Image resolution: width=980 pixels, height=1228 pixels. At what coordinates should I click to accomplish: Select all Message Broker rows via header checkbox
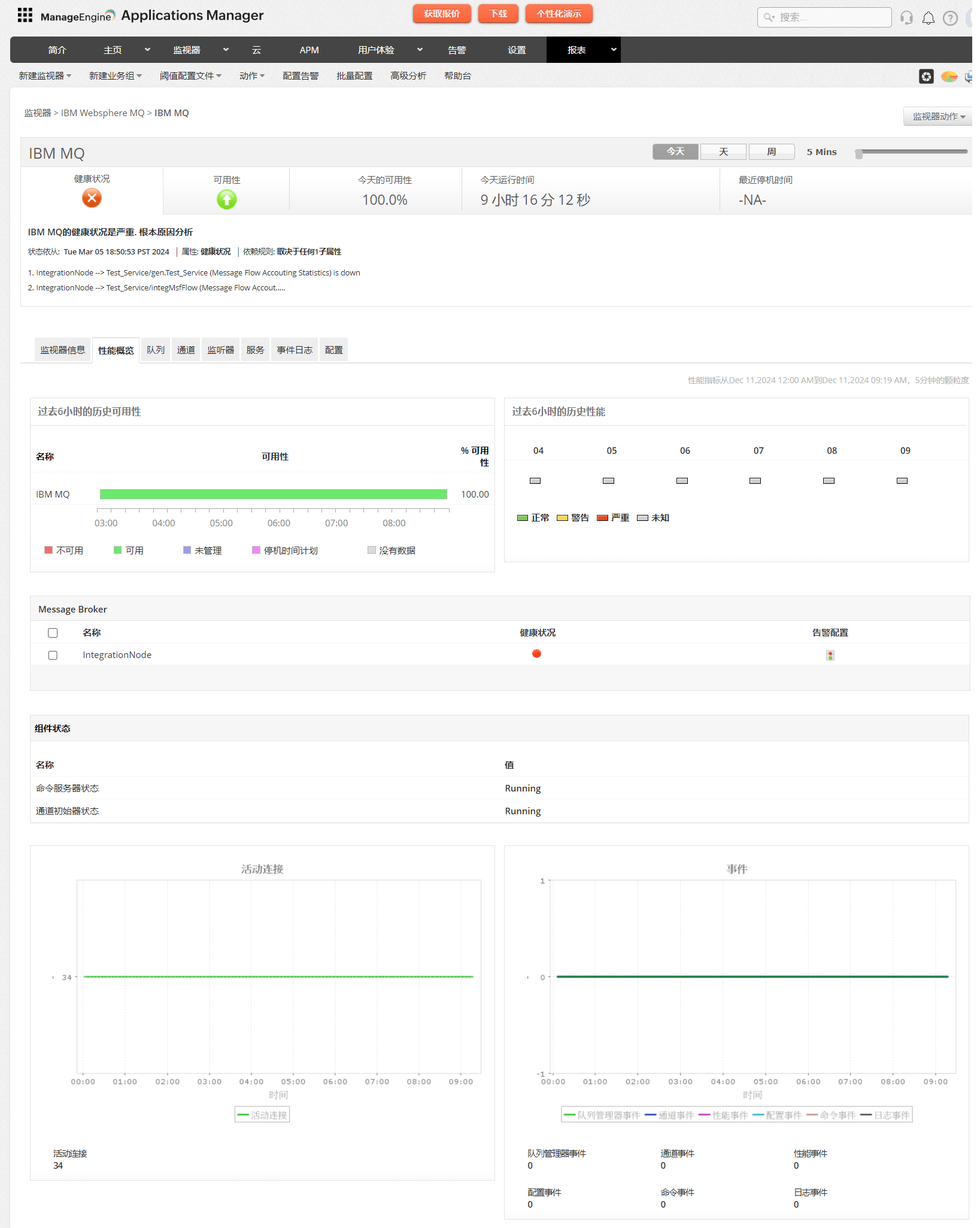53,632
